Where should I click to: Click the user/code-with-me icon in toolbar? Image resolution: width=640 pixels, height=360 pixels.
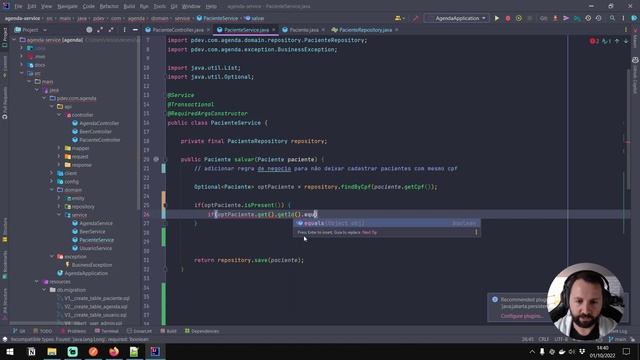click(x=399, y=18)
